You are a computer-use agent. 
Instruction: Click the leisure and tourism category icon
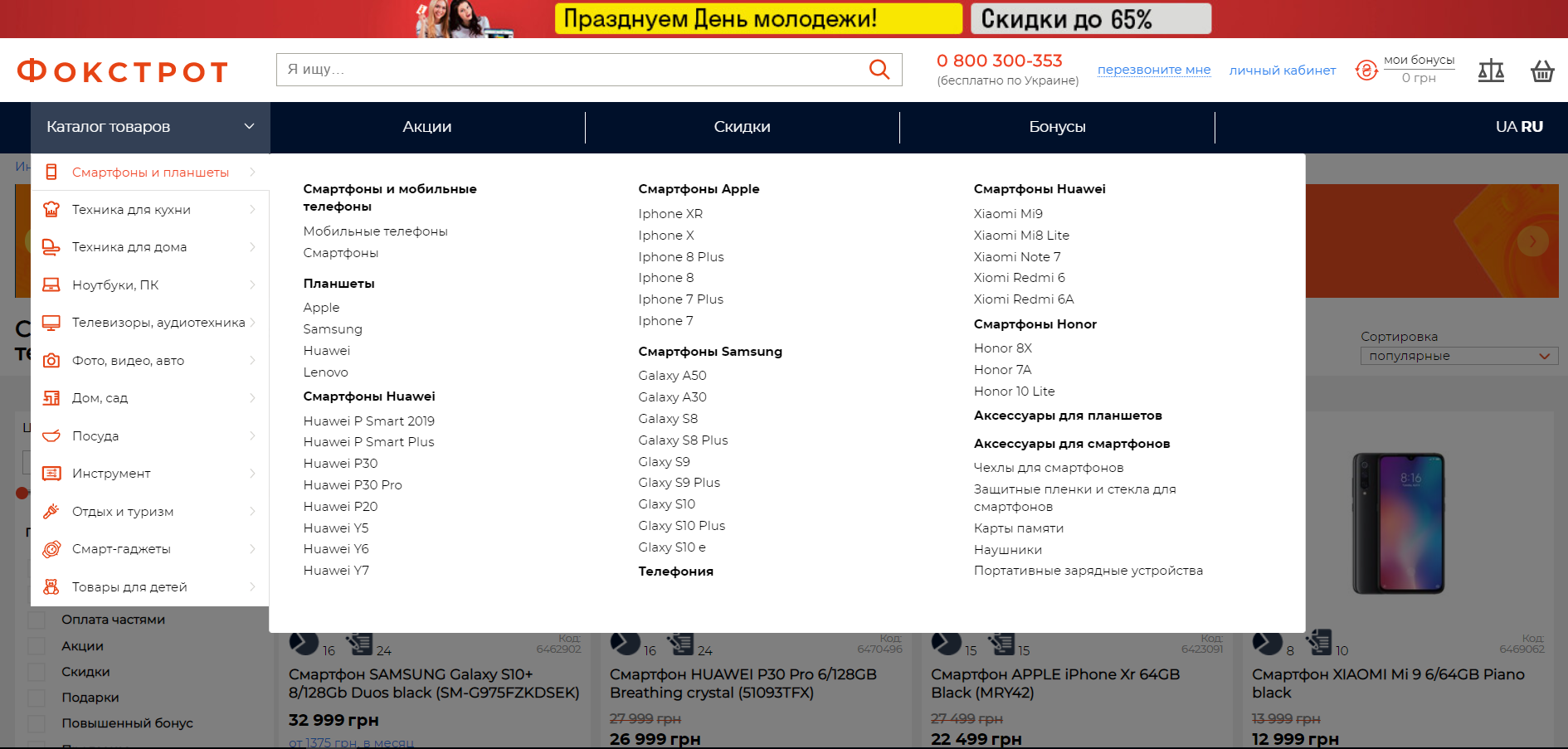(x=51, y=511)
